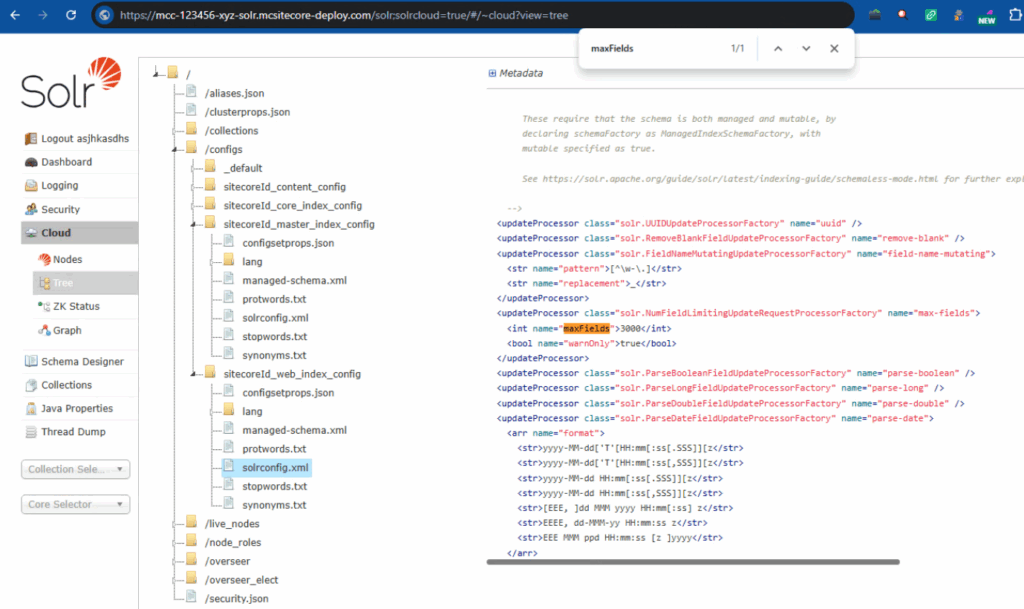The height and width of the screenshot is (609, 1024).
Task: Open the ZK Status view
Action: [x=76, y=307]
